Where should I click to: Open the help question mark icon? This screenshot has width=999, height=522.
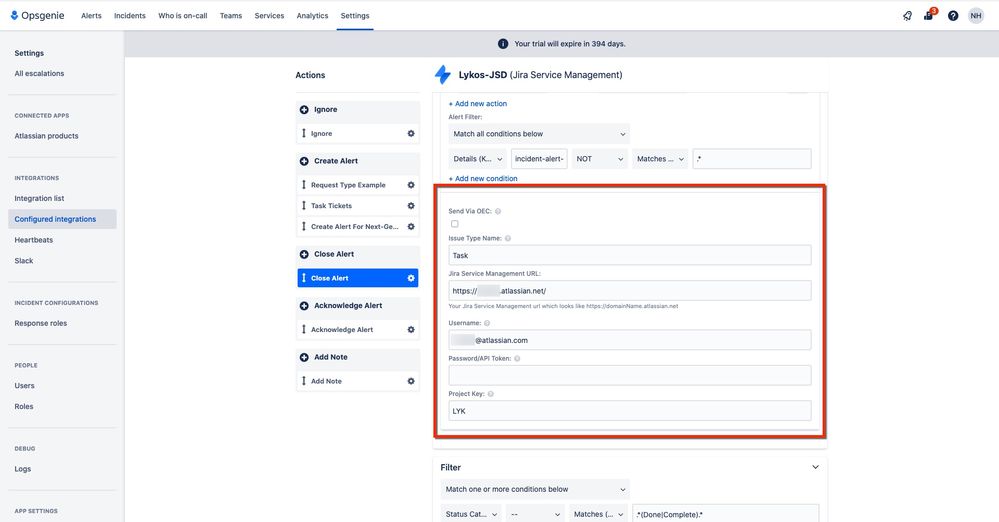(x=952, y=16)
